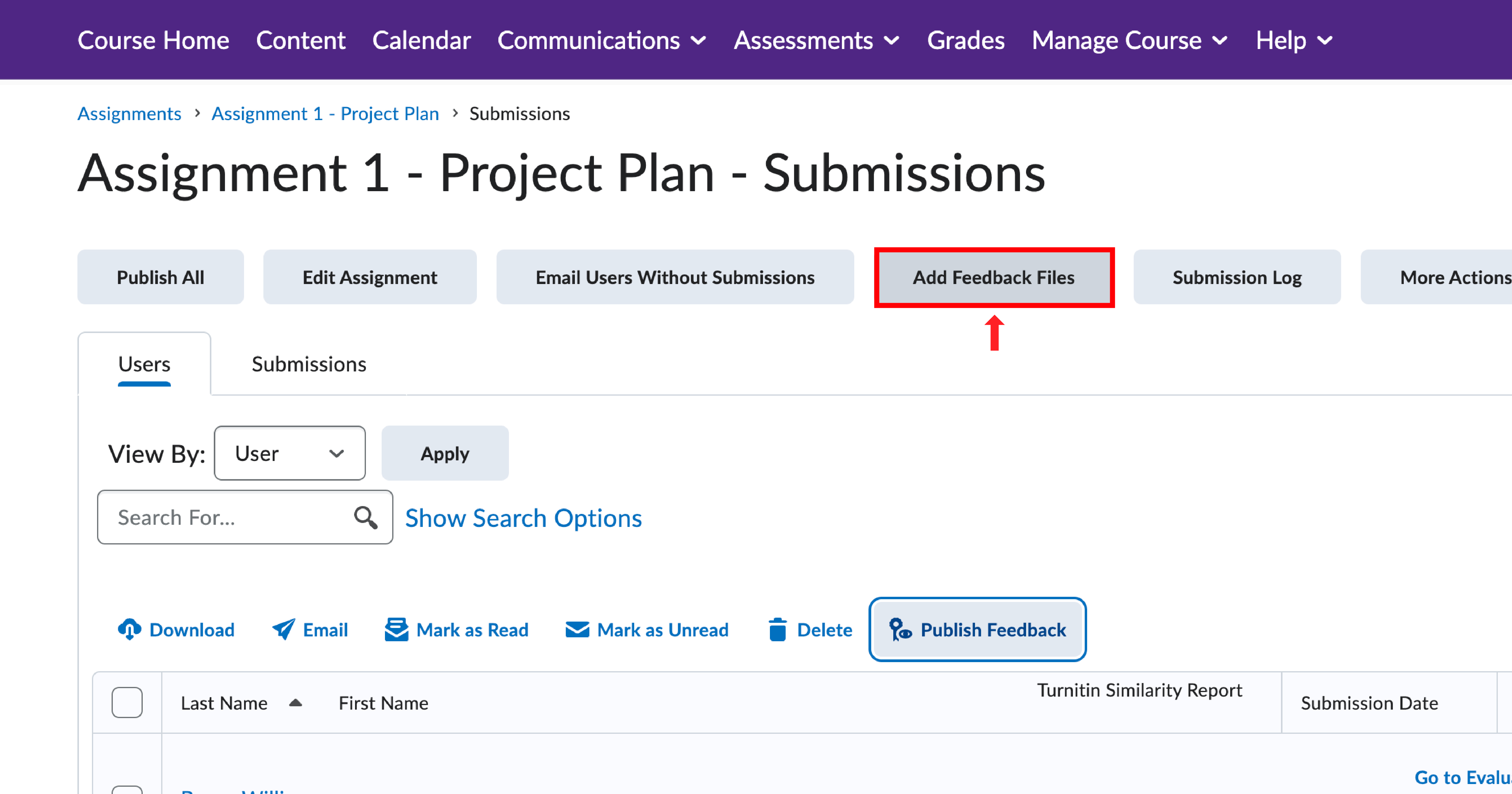Open the View By User dropdown
The height and width of the screenshot is (794, 1512).
click(x=289, y=453)
